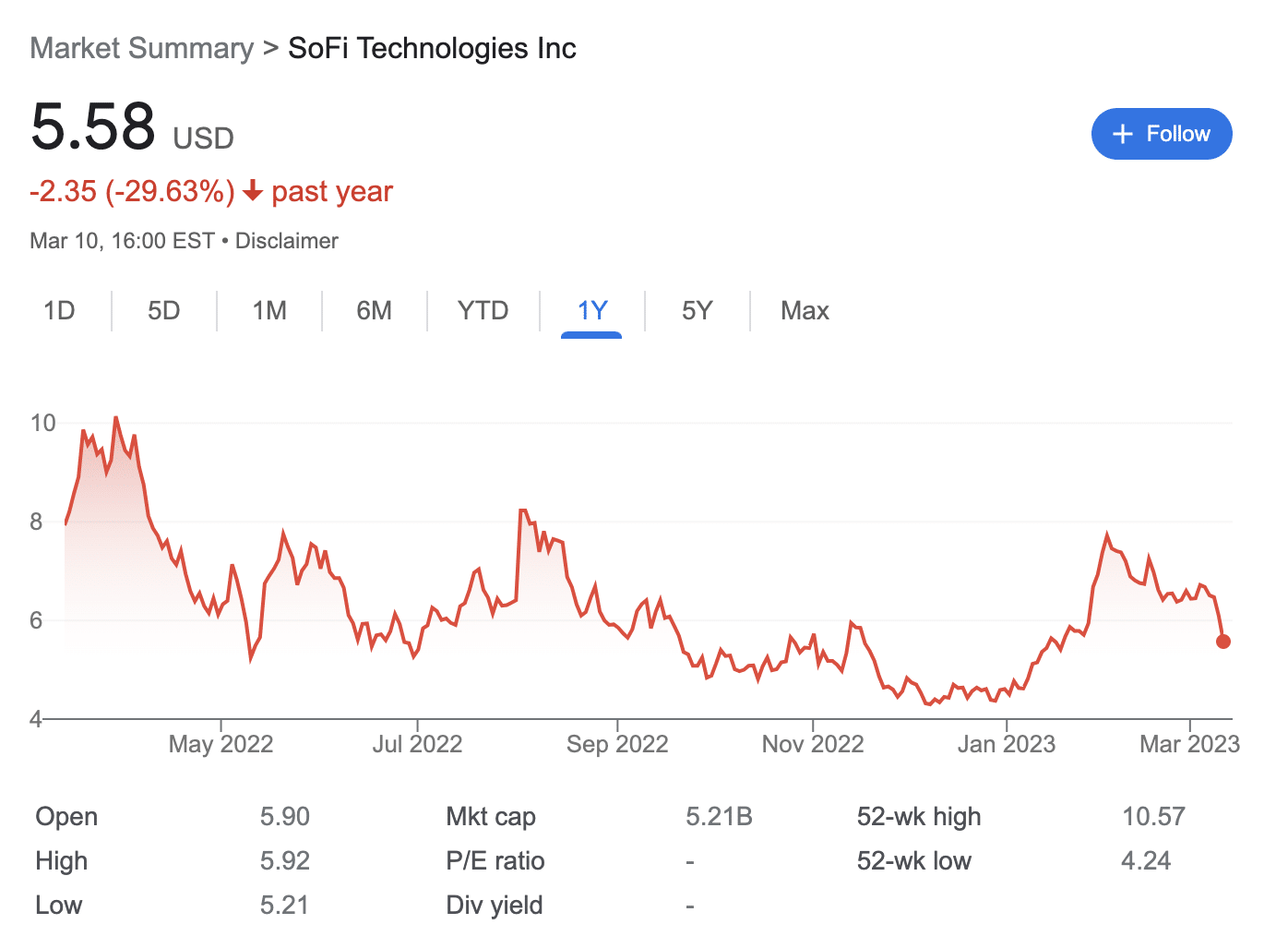The height and width of the screenshot is (936, 1288).
Task: View the Max time range
Action: [x=805, y=310]
